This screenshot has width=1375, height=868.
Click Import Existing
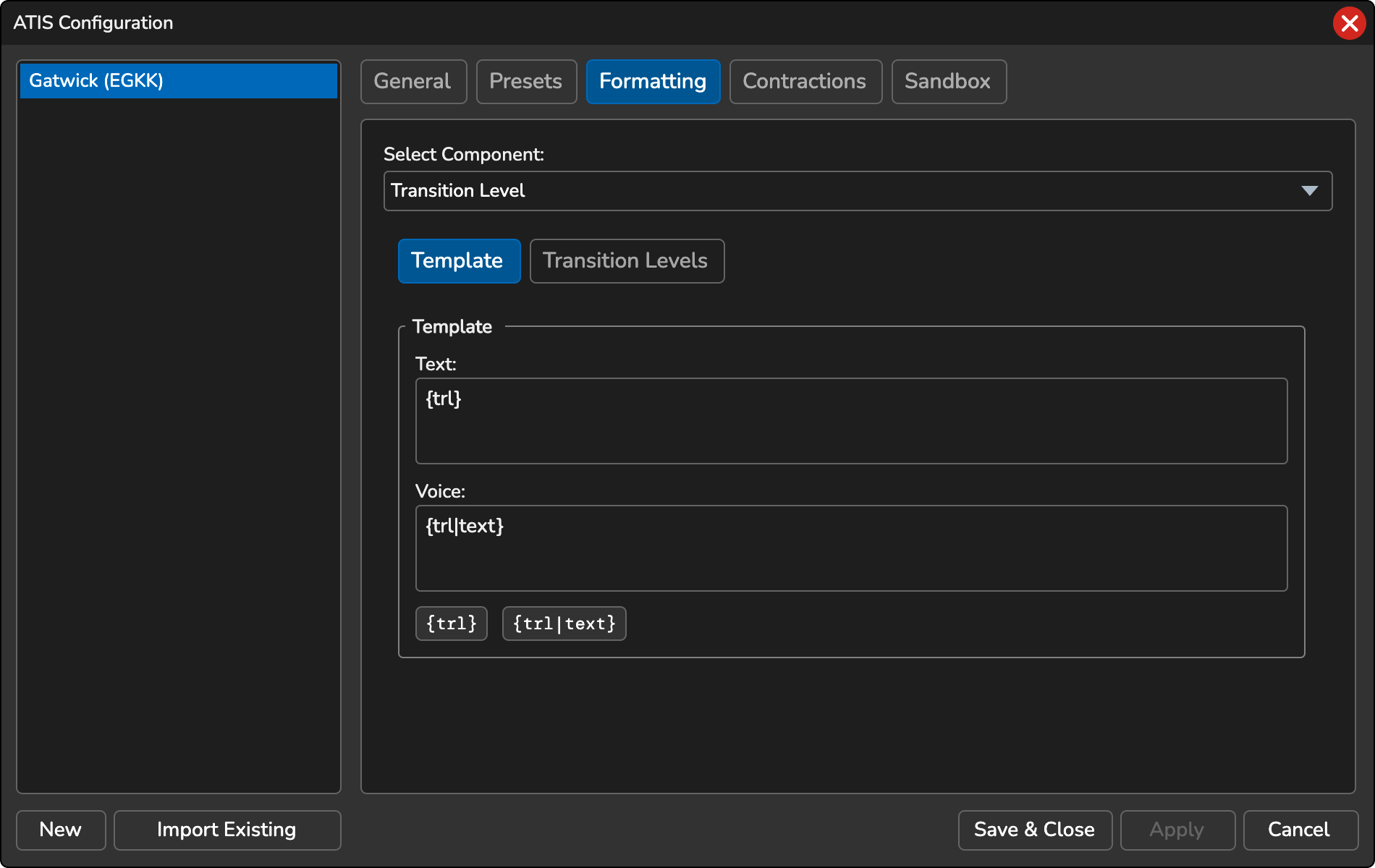click(x=227, y=830)
